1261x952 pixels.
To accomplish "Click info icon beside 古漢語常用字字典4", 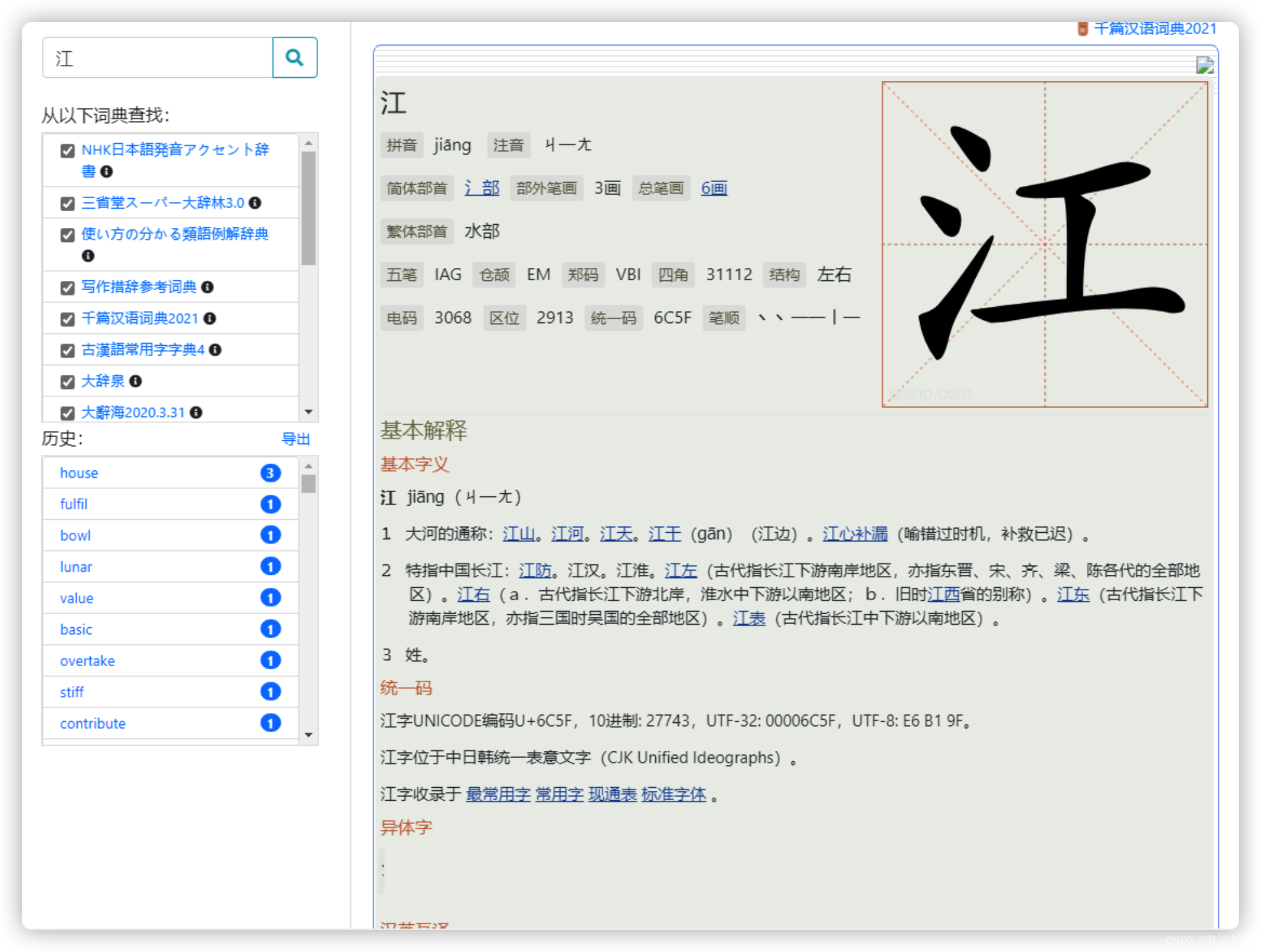I will [215, 349].
